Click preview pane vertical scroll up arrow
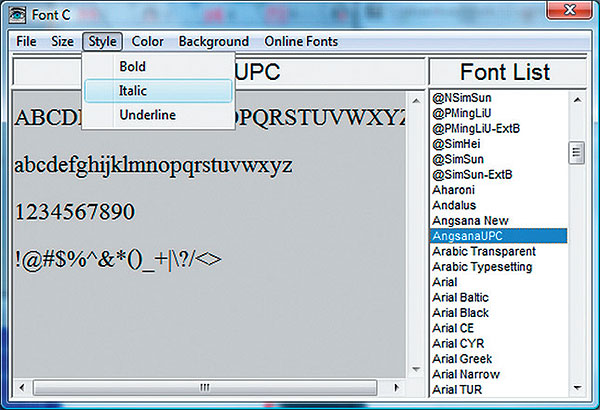This screenshot has height=410, width=600. [416, 101]
